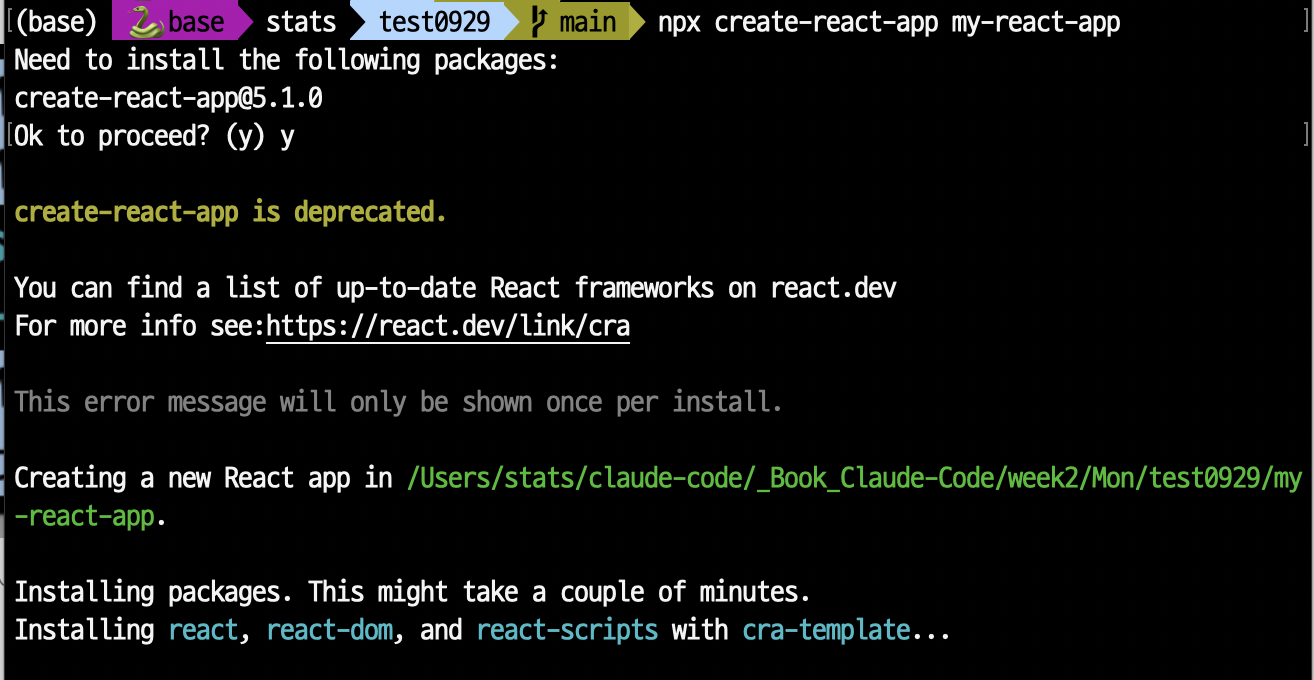Click 'Creating a new React app in' text
Viewport: 1314px width, 680px height.
203,479
